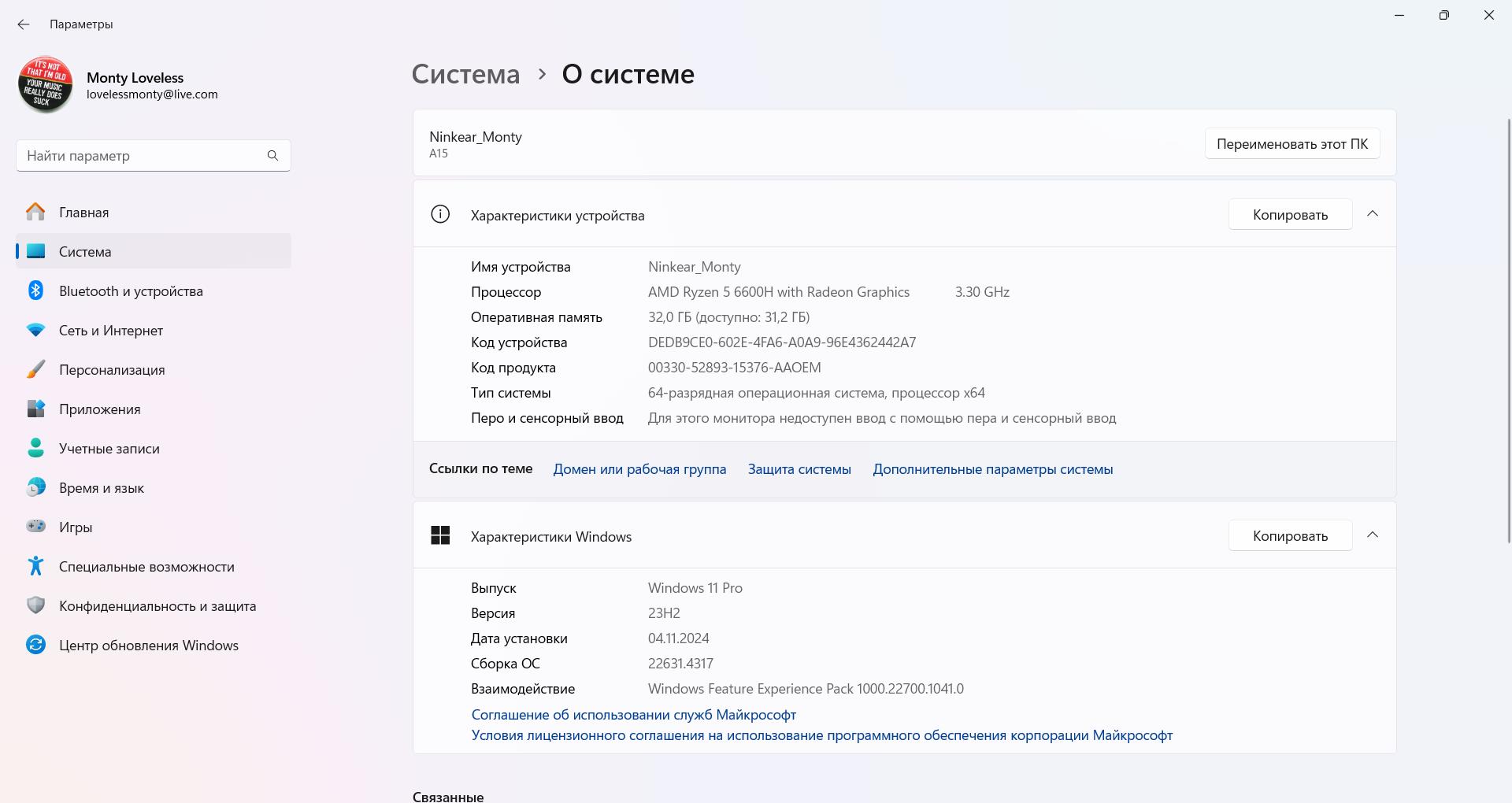Click install date 04.11.2024
This screenshot has width=1512, height=803.
(679, 638)
